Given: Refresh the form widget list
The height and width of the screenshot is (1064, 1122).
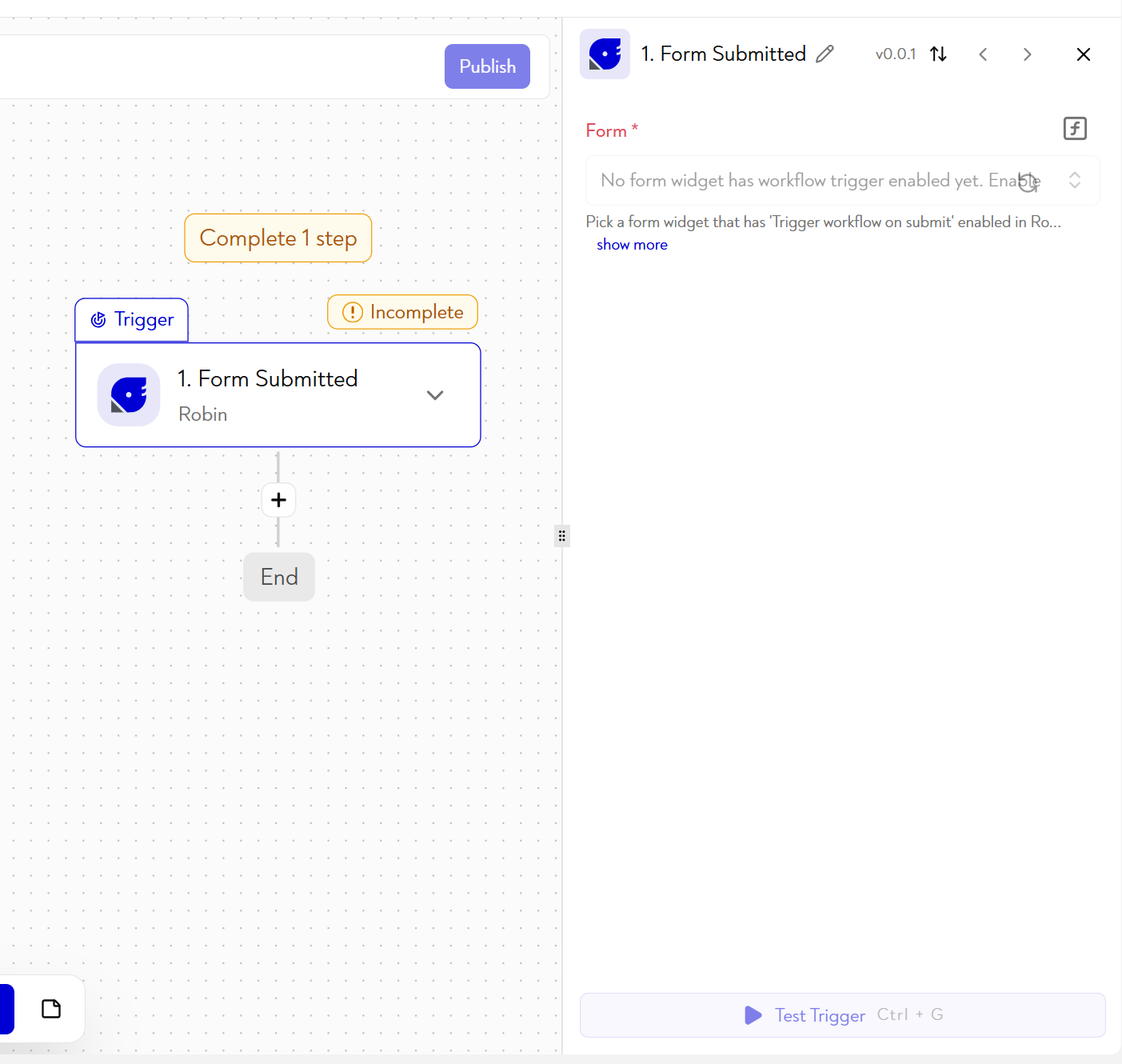Looking at the screenshot, I should click(x=1028, y=182).
